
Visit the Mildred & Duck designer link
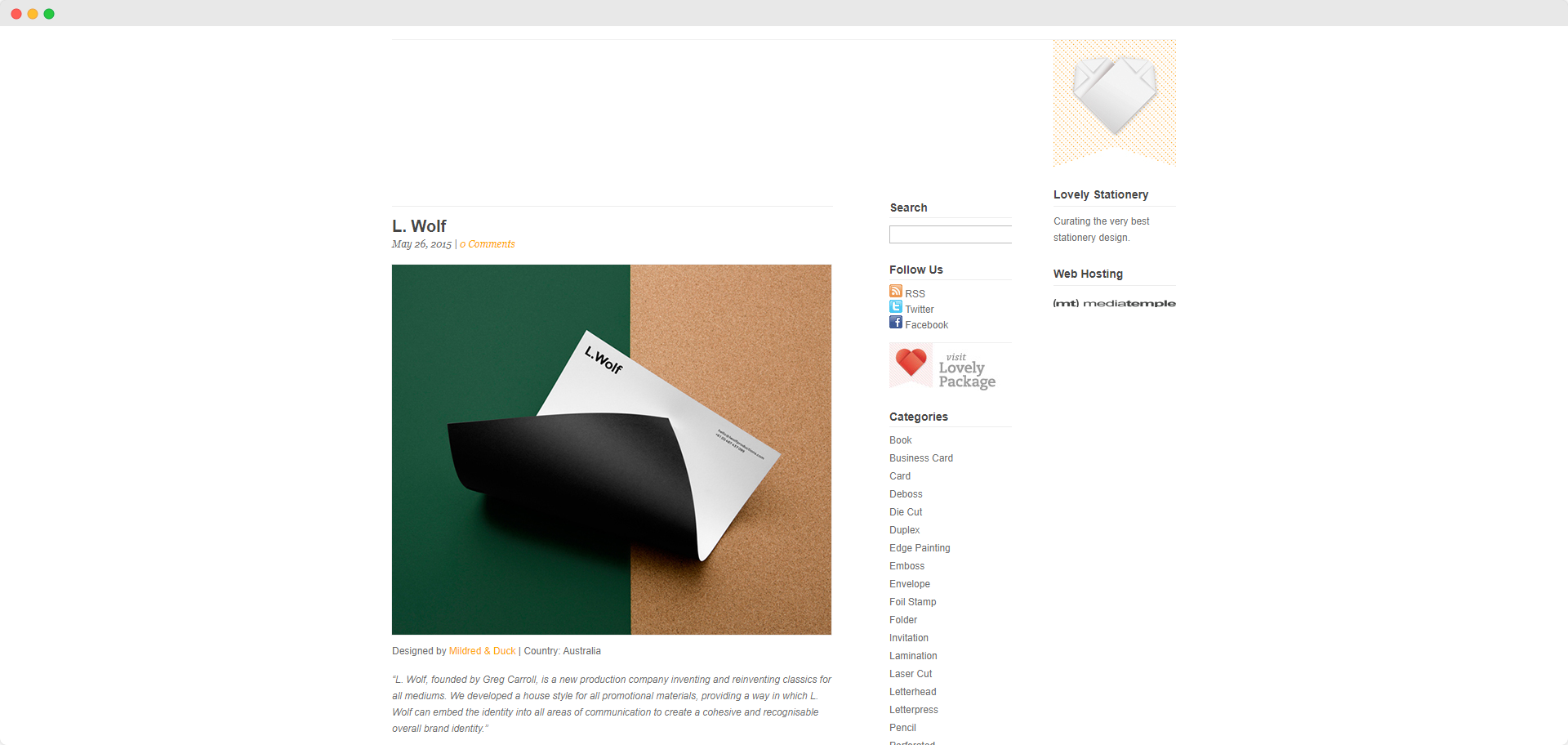click(x=482, y=651)
